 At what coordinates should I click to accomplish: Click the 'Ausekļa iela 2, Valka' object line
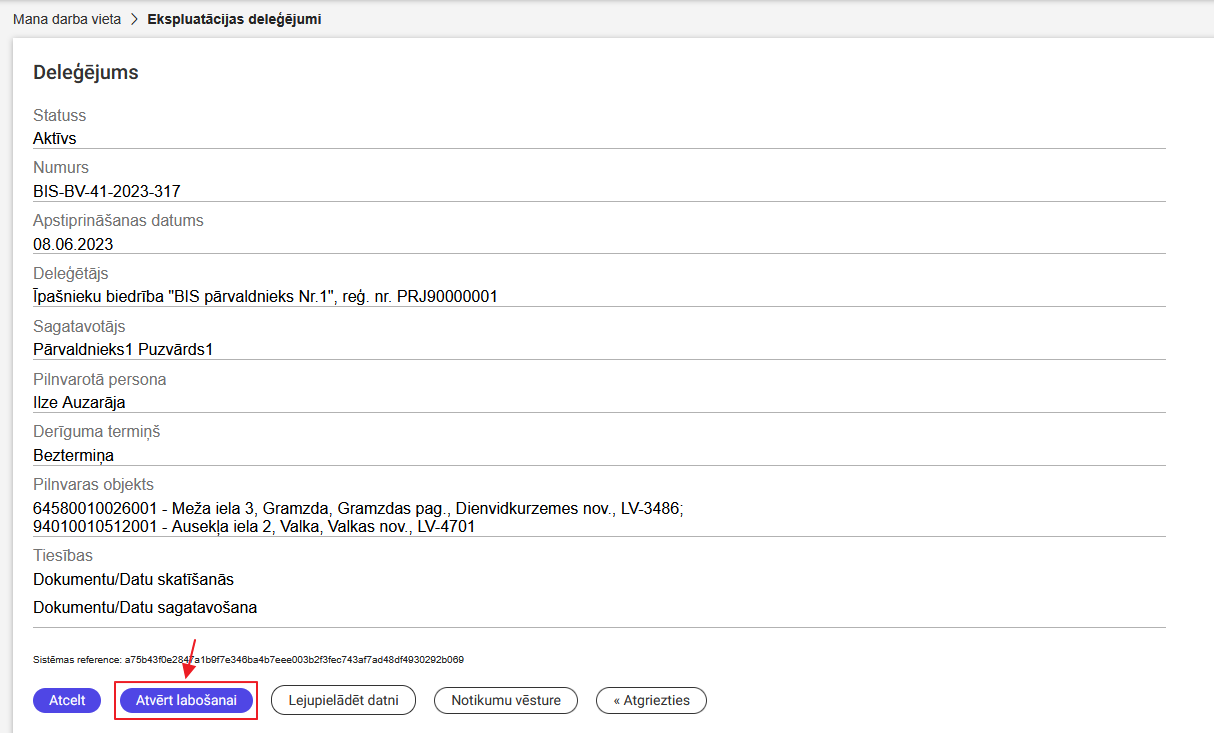(x=254, y=526)
